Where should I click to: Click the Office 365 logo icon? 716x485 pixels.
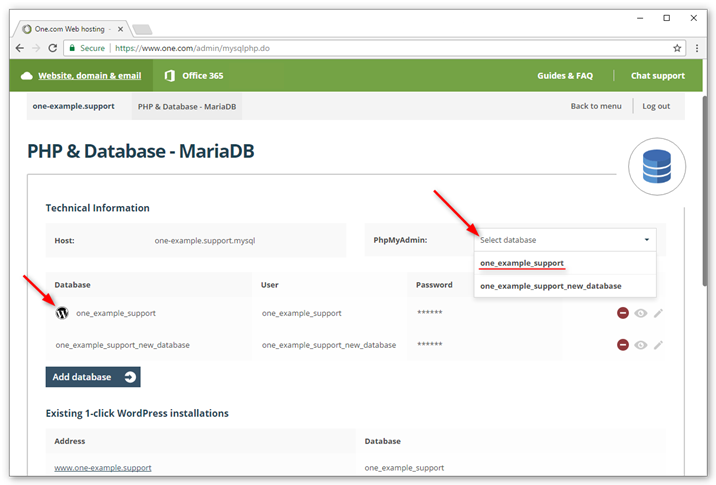pos(169,76)
